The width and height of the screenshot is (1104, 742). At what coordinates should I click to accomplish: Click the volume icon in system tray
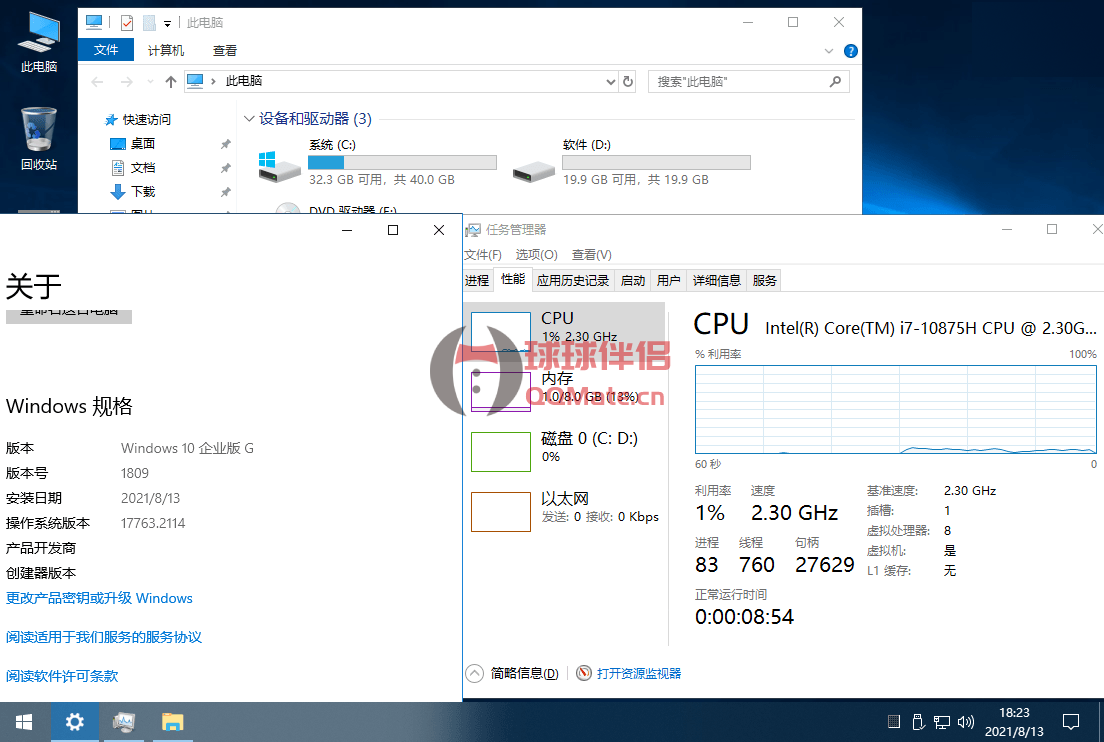(966, 721)
